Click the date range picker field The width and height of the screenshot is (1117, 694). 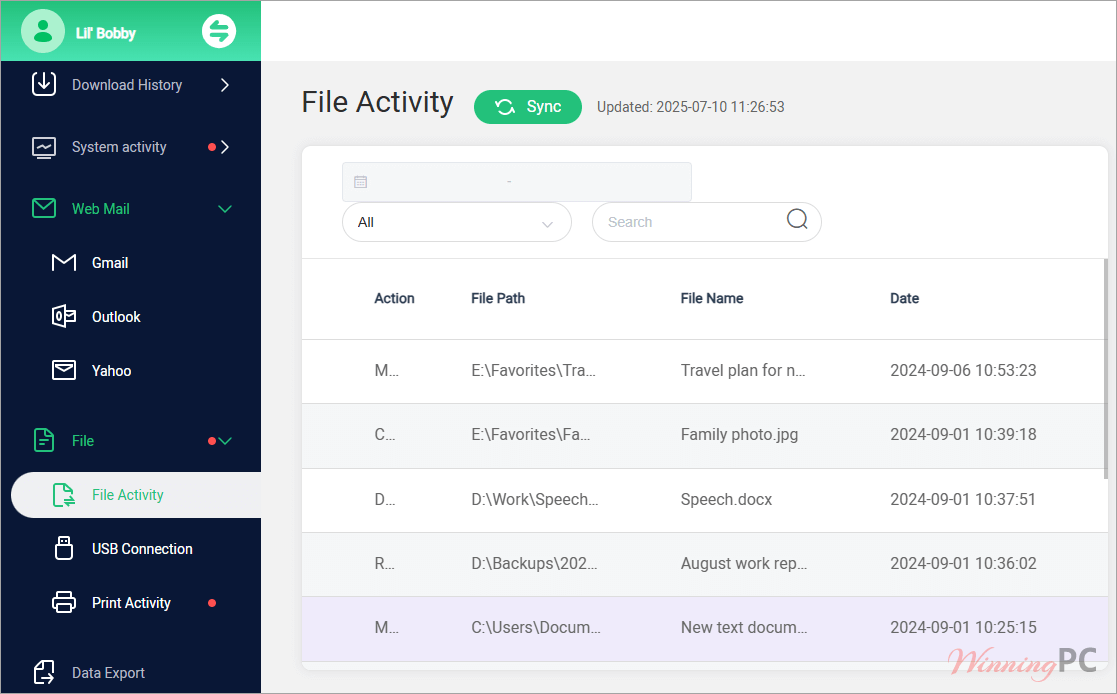point(516,182)
